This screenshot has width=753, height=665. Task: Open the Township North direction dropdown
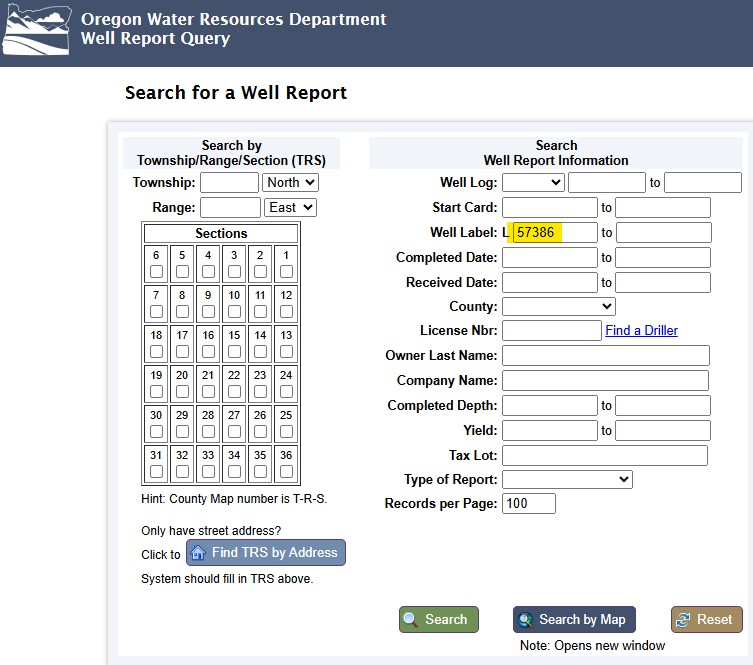(290, 182)
